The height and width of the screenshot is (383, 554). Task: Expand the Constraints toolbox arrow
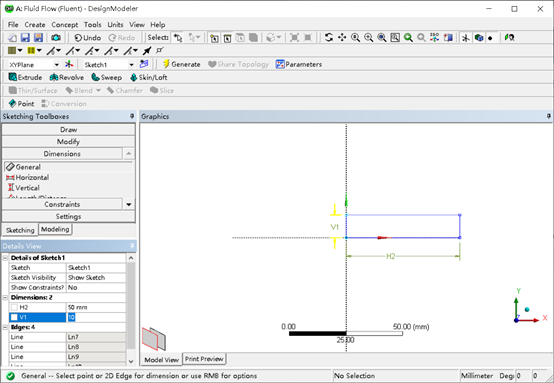129,204
